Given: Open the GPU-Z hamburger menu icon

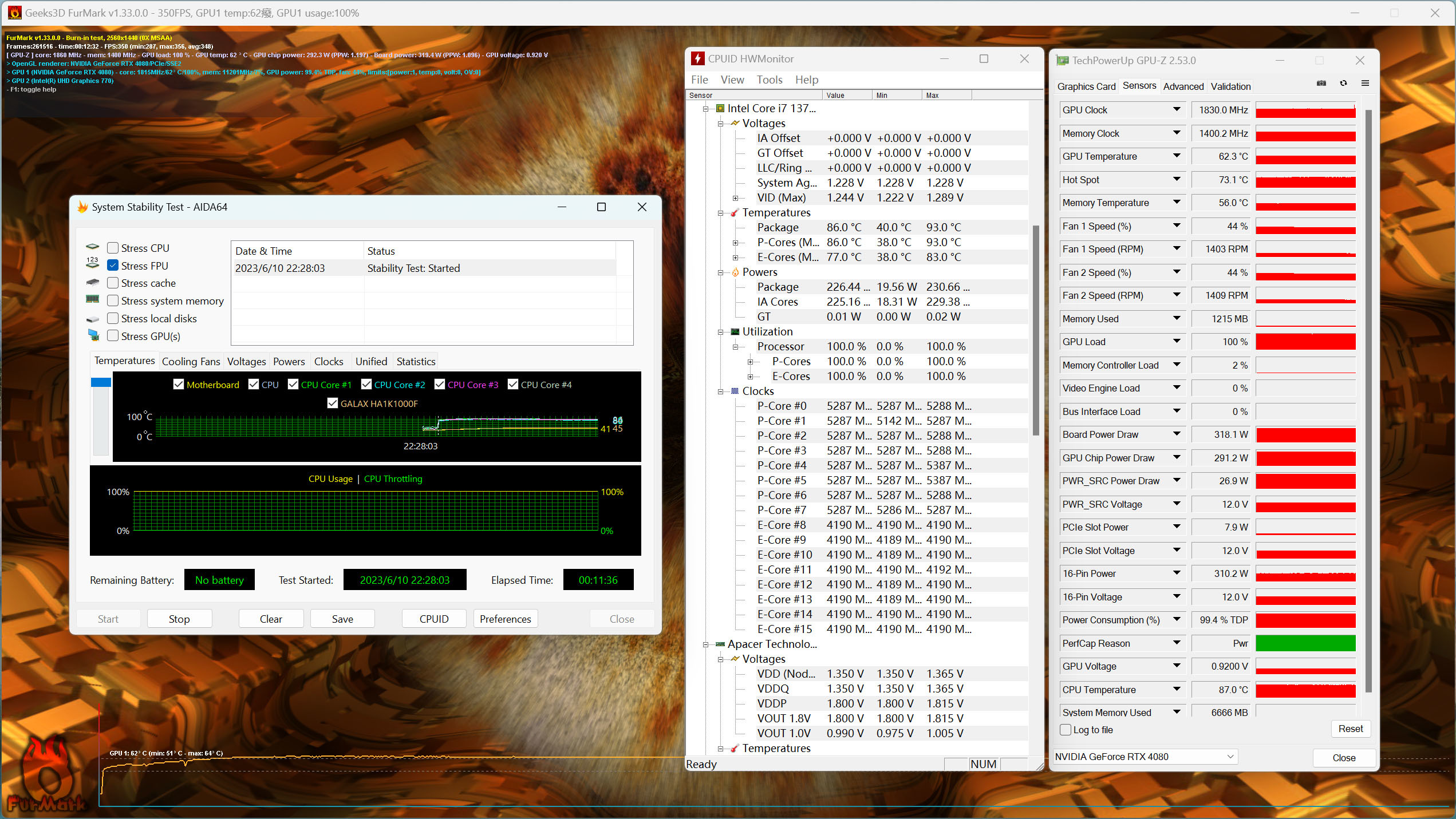Looking at the screenshot, I should (x=1365, y=84).
